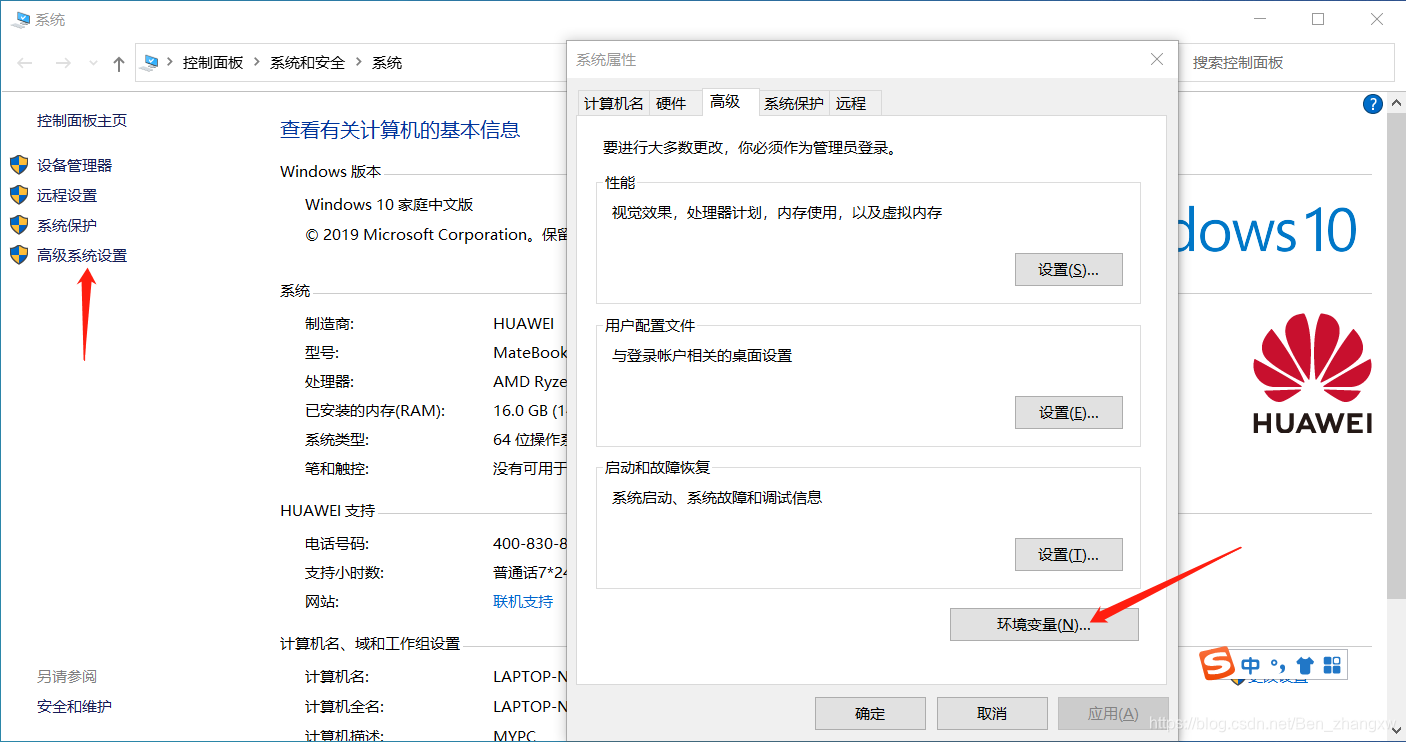1406x742 pixels.
Task: Click shield icon beside 系统保护
Action: click(19, 225)
